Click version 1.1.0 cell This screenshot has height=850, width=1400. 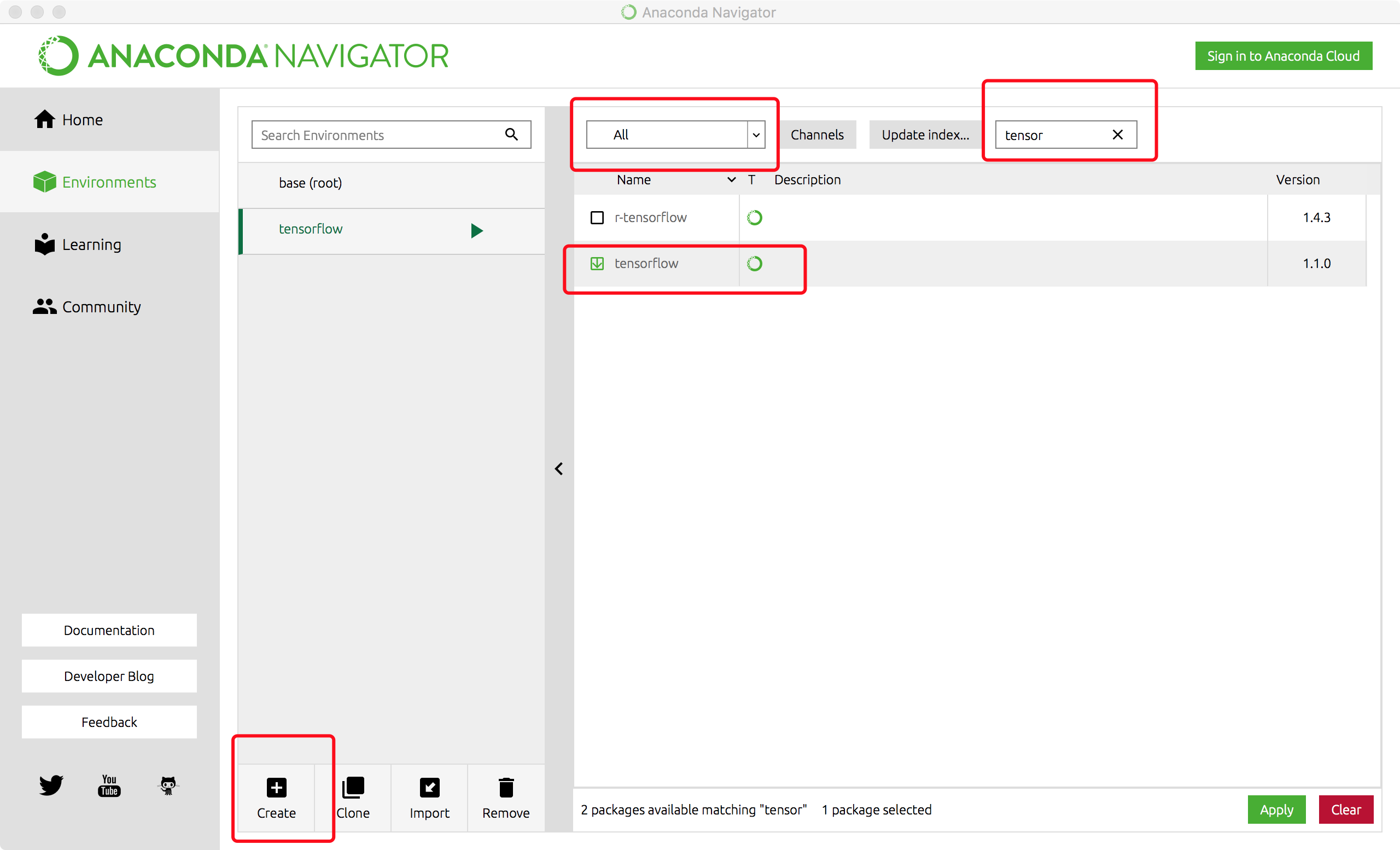click(x=1316, y=264)
